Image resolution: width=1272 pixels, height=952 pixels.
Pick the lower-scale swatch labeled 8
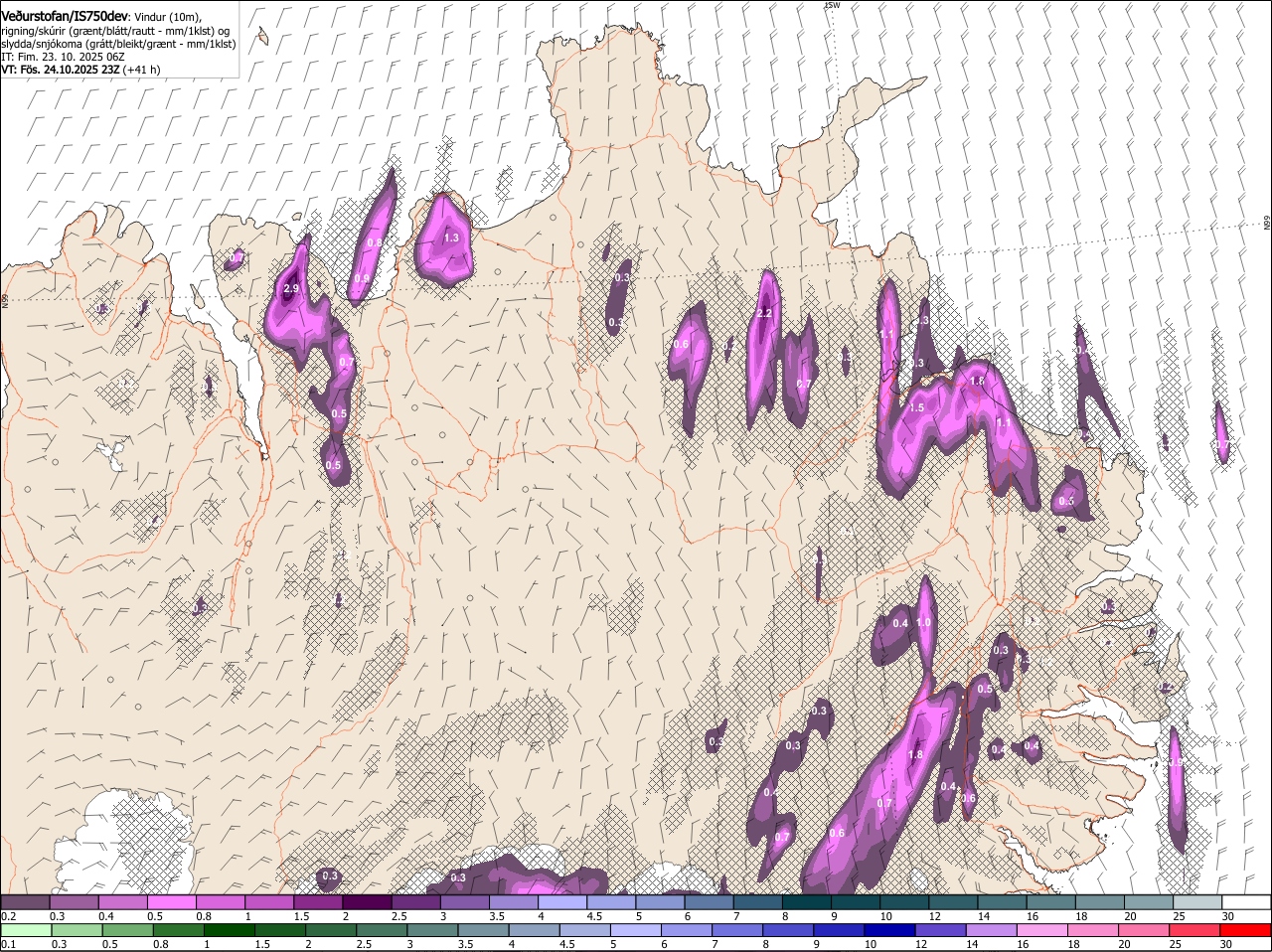click(788, 930)
